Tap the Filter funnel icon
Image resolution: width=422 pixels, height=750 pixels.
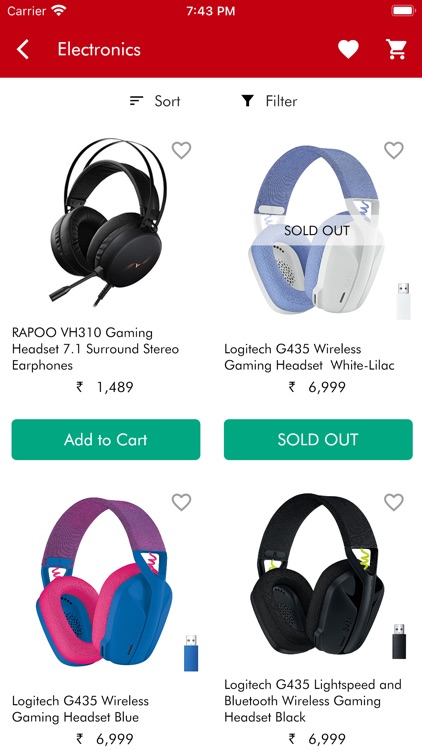click(x=247, y=101)
